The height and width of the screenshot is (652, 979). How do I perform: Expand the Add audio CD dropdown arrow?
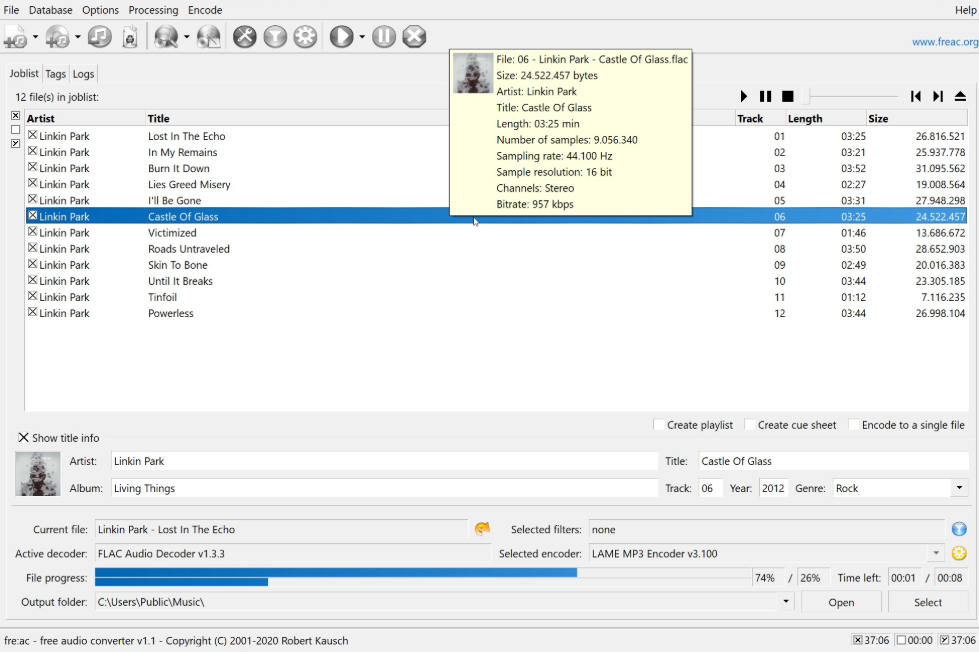click(x=77, y=37)
